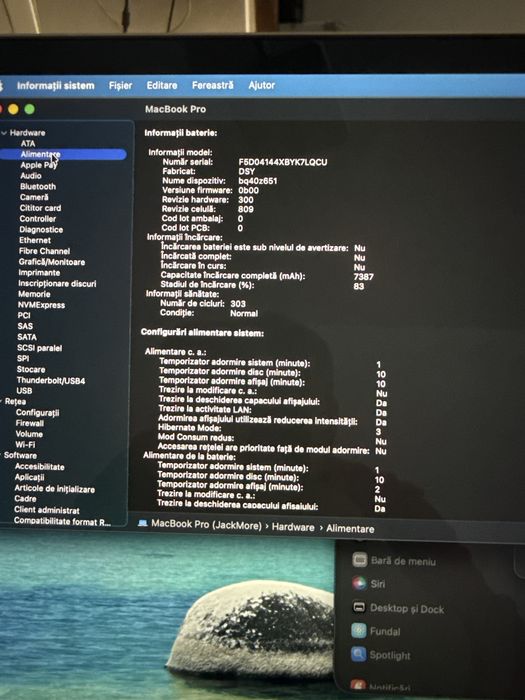Screen dimensions: 525x700
Task: Select PCI in the sidebar
Action: coord(24,316)
